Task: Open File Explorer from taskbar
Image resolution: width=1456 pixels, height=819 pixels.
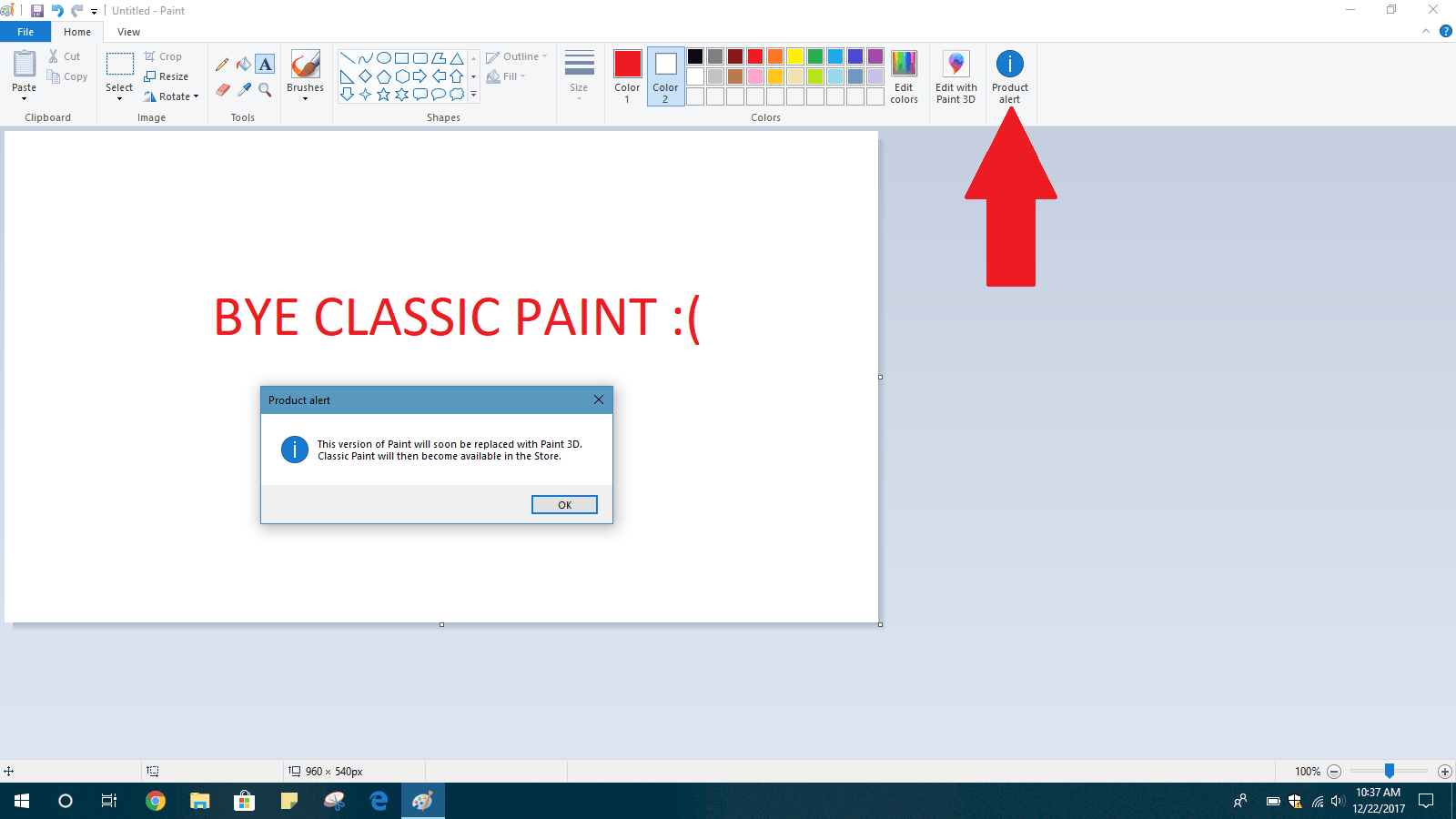Action: (x=200, y=801)
